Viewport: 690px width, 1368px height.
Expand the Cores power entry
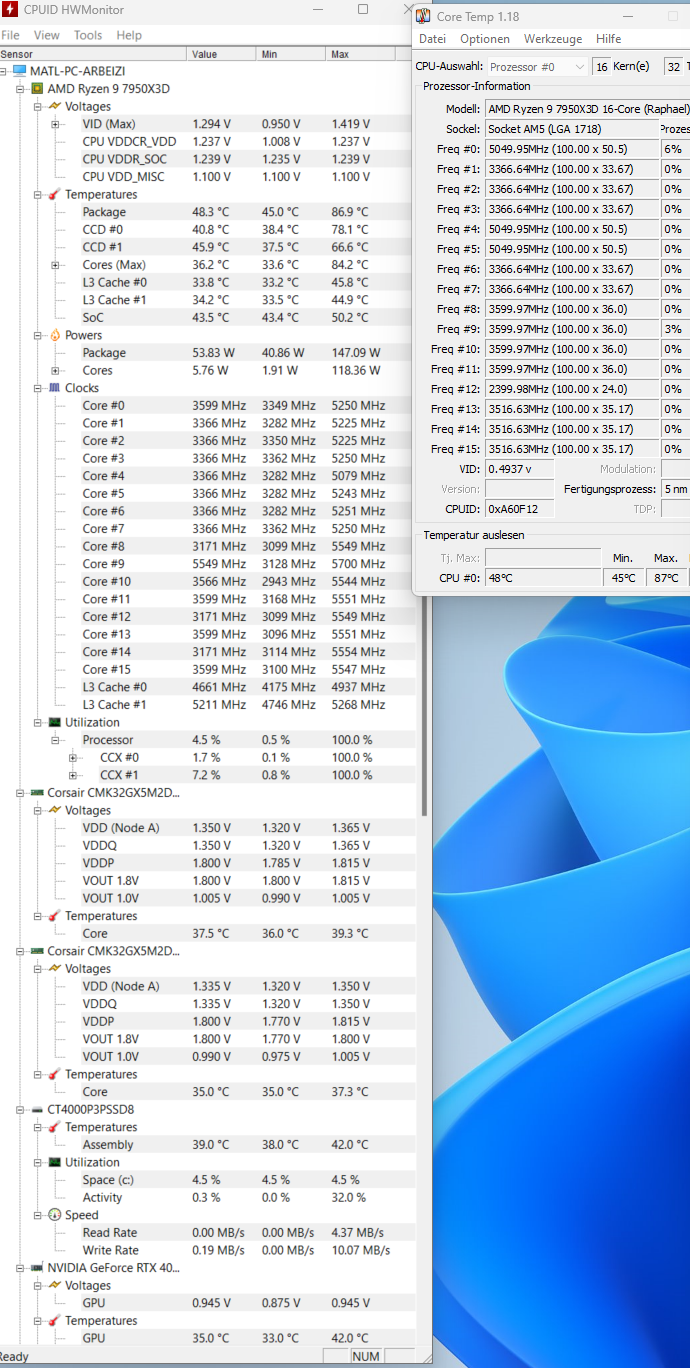[x=56, y=370]
